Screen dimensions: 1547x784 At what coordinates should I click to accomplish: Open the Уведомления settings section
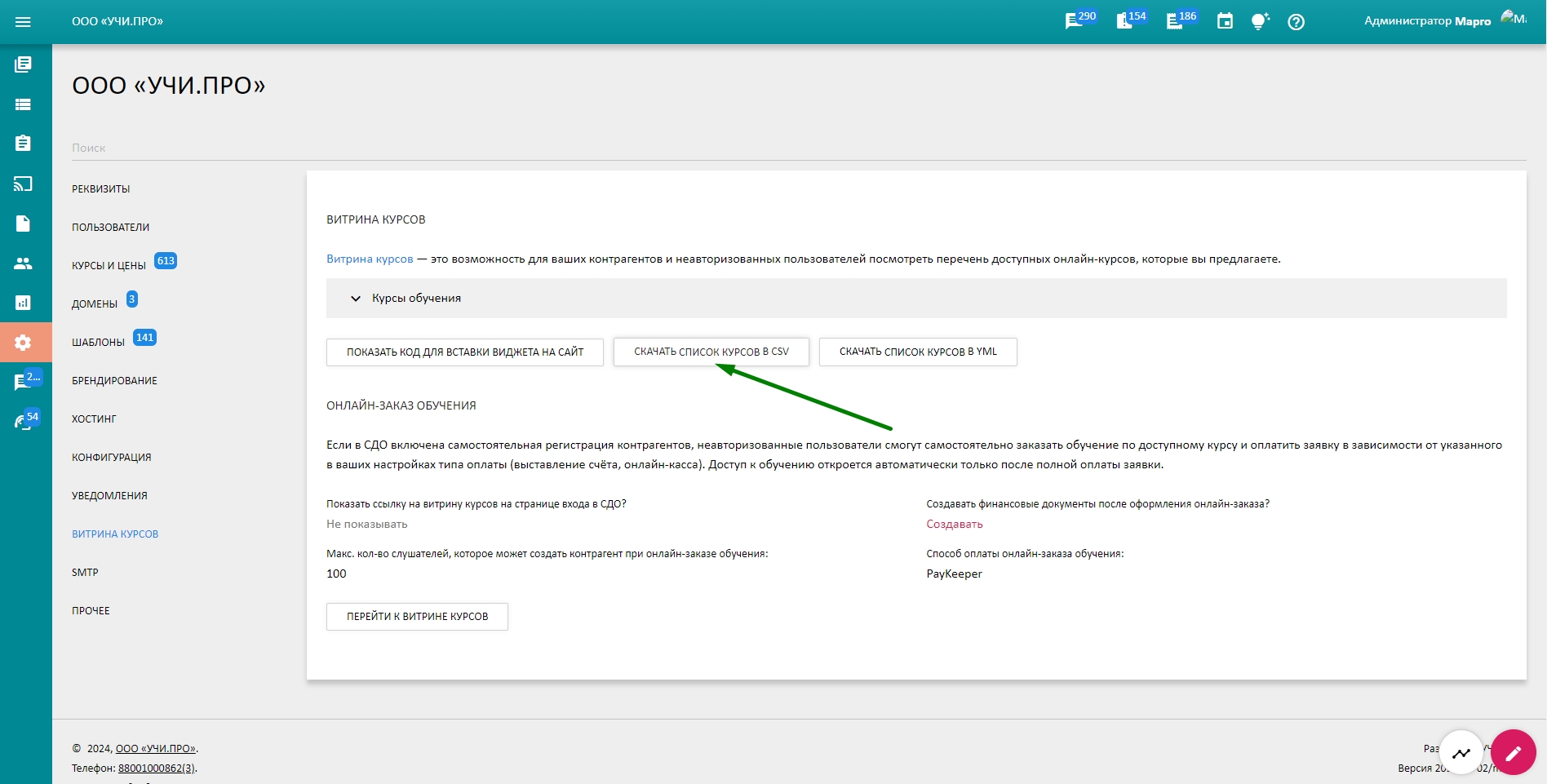pyautogui.click(x=110, y=495)
